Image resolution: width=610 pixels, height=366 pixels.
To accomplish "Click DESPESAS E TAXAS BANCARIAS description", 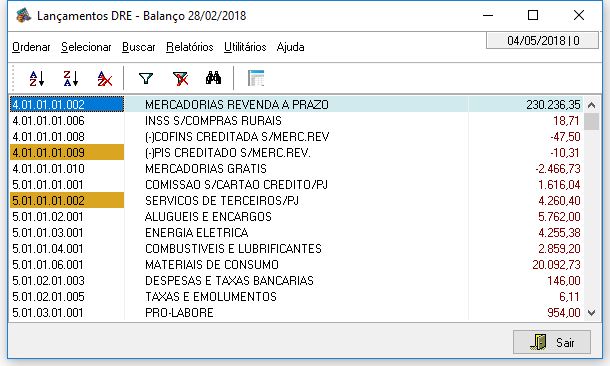I will tap(229, 280).
